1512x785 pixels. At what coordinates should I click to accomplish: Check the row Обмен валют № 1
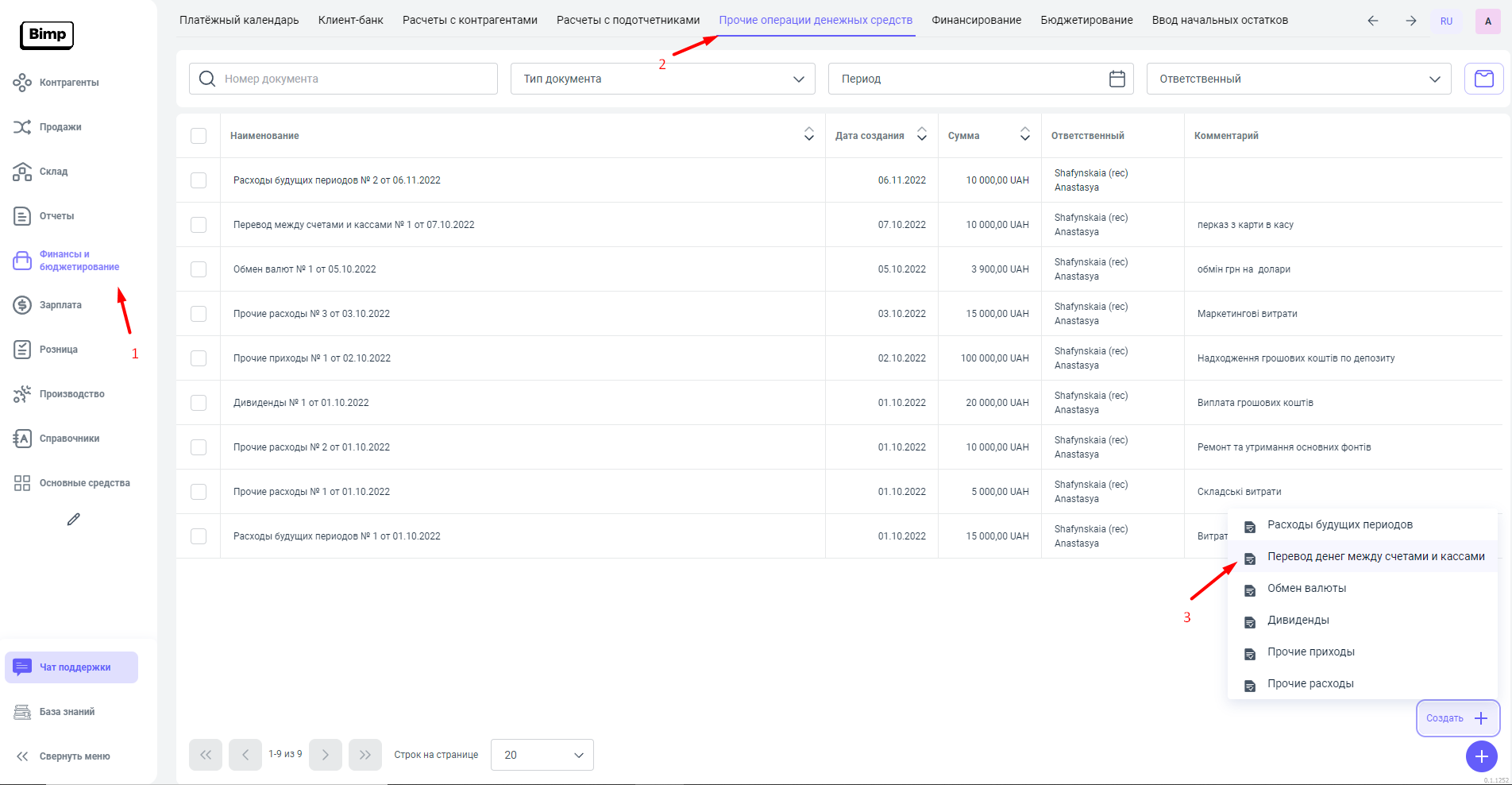pyautogui.click(x=199, y=269)
